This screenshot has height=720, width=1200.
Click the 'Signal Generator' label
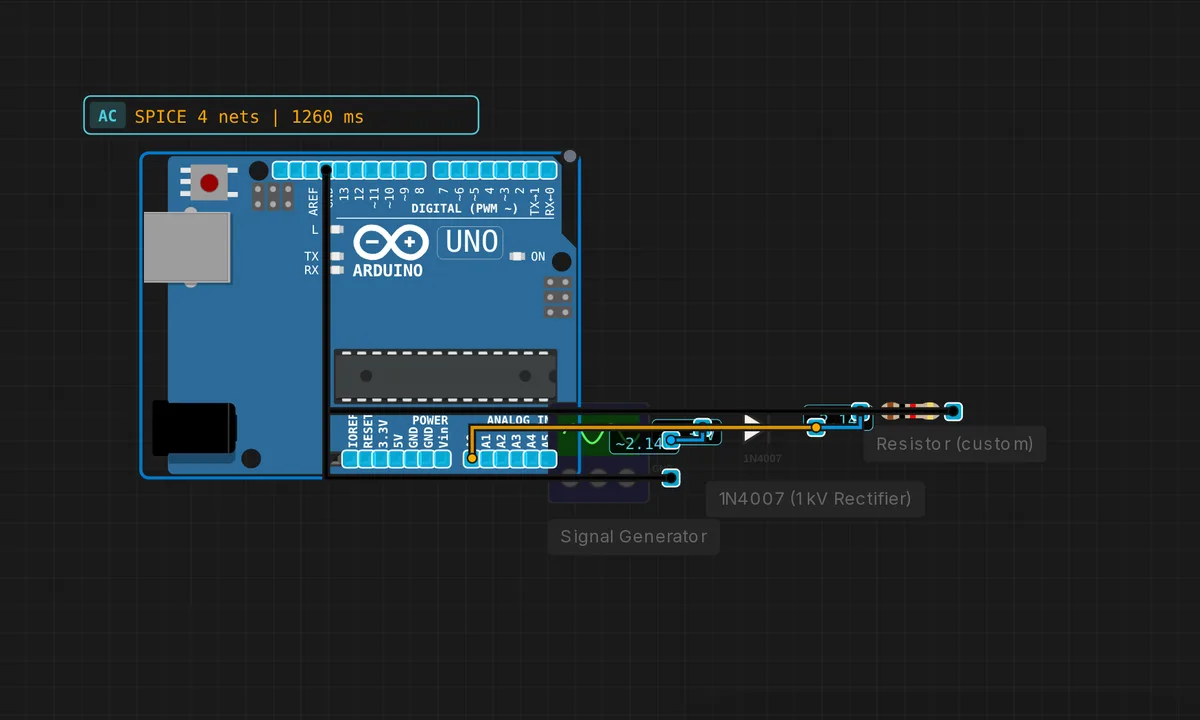click(634, 537)
